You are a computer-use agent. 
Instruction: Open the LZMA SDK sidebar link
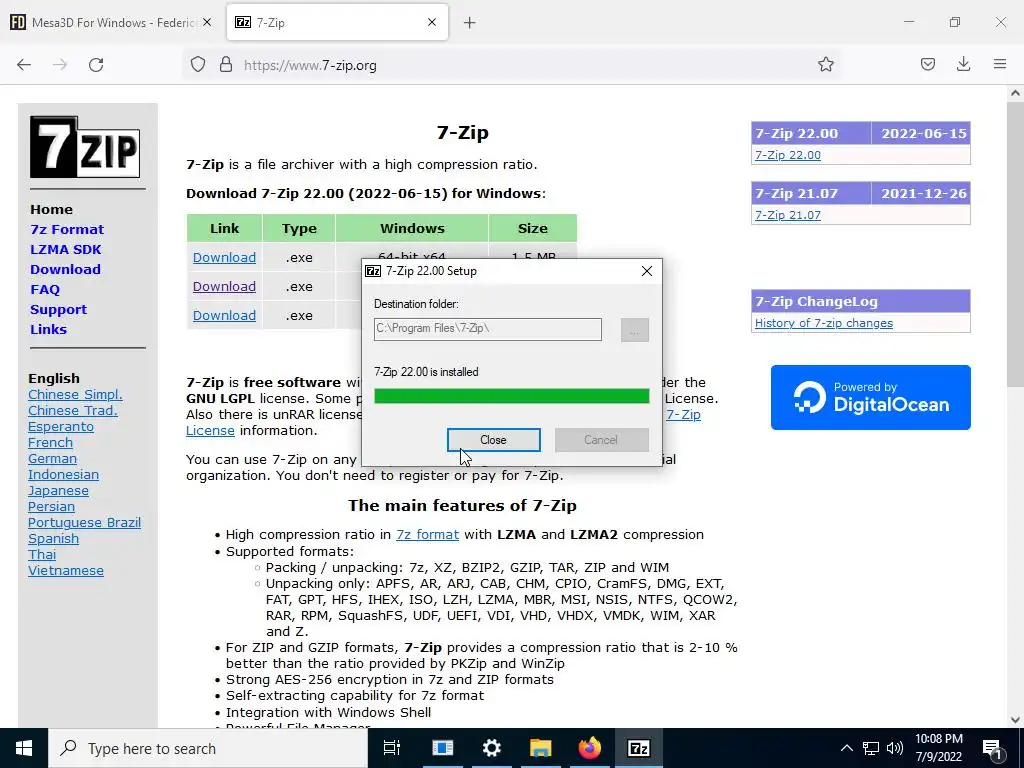tap(66, 249)
